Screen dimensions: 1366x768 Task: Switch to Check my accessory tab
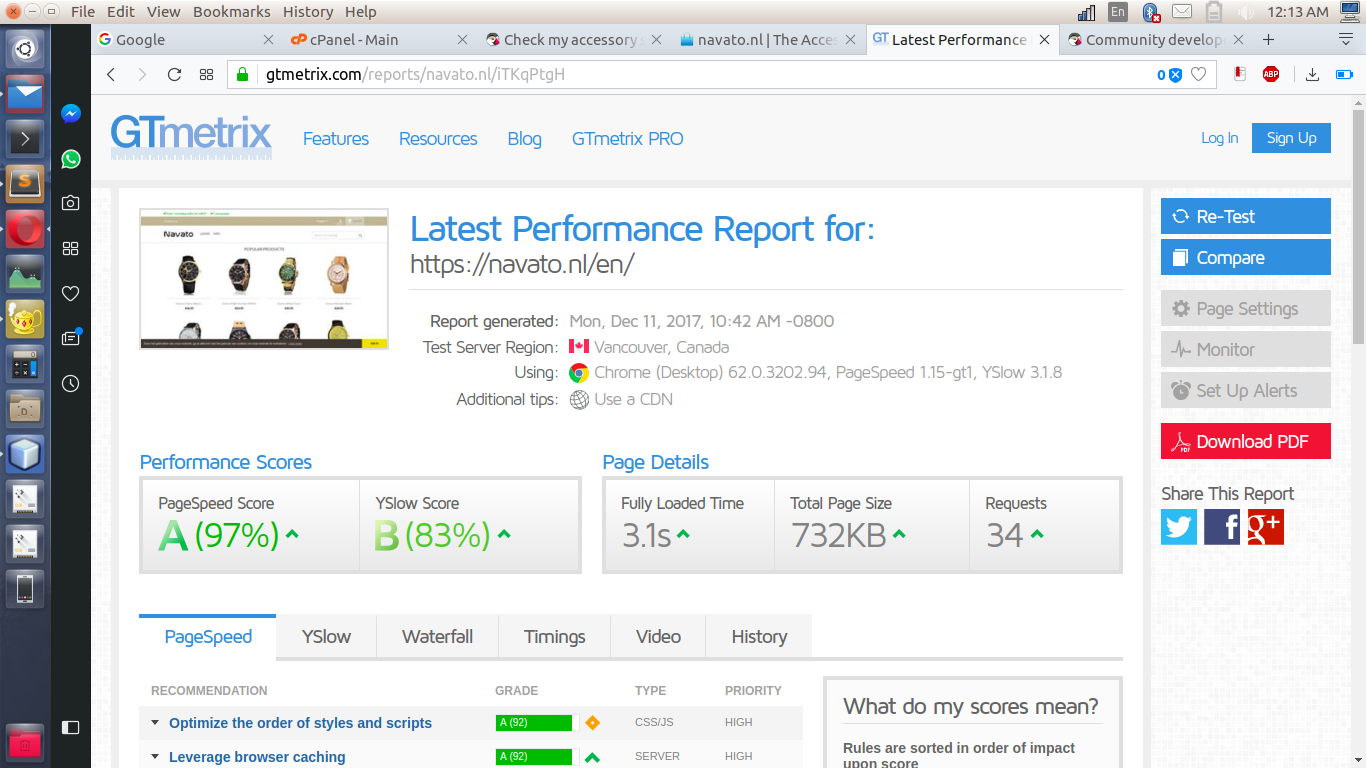[x=571, y=40]
